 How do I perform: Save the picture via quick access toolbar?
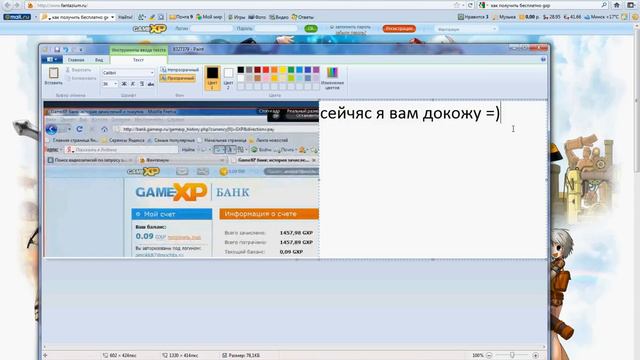pos(57,49)
